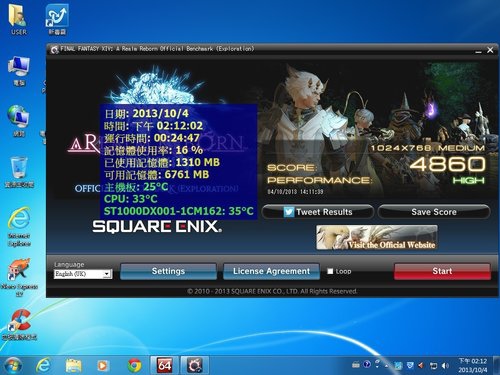Click the SQUARE ENIX logo
The width and height of the screenshot is (500, 375).
(x=157, y=227)
